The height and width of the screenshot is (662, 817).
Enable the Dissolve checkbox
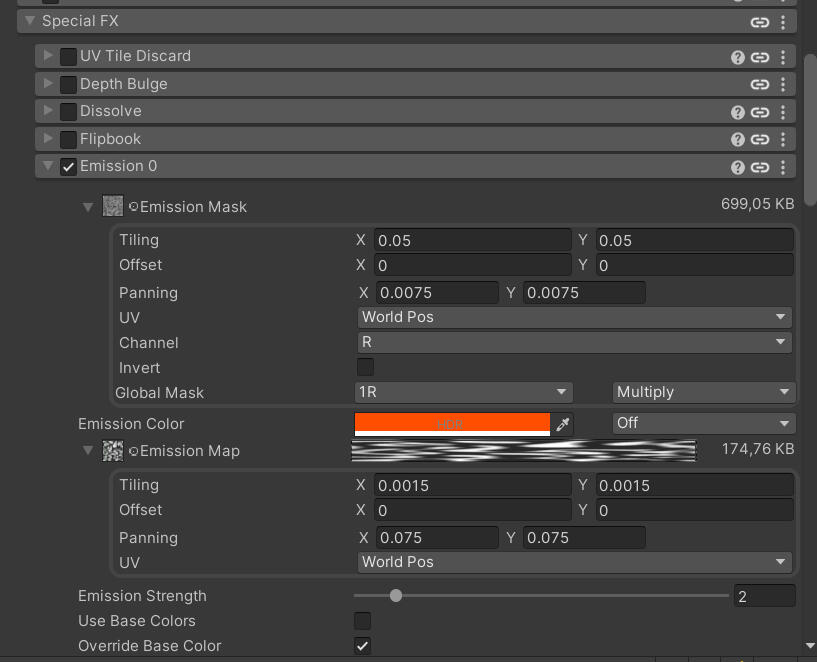(x=68, y=112)
